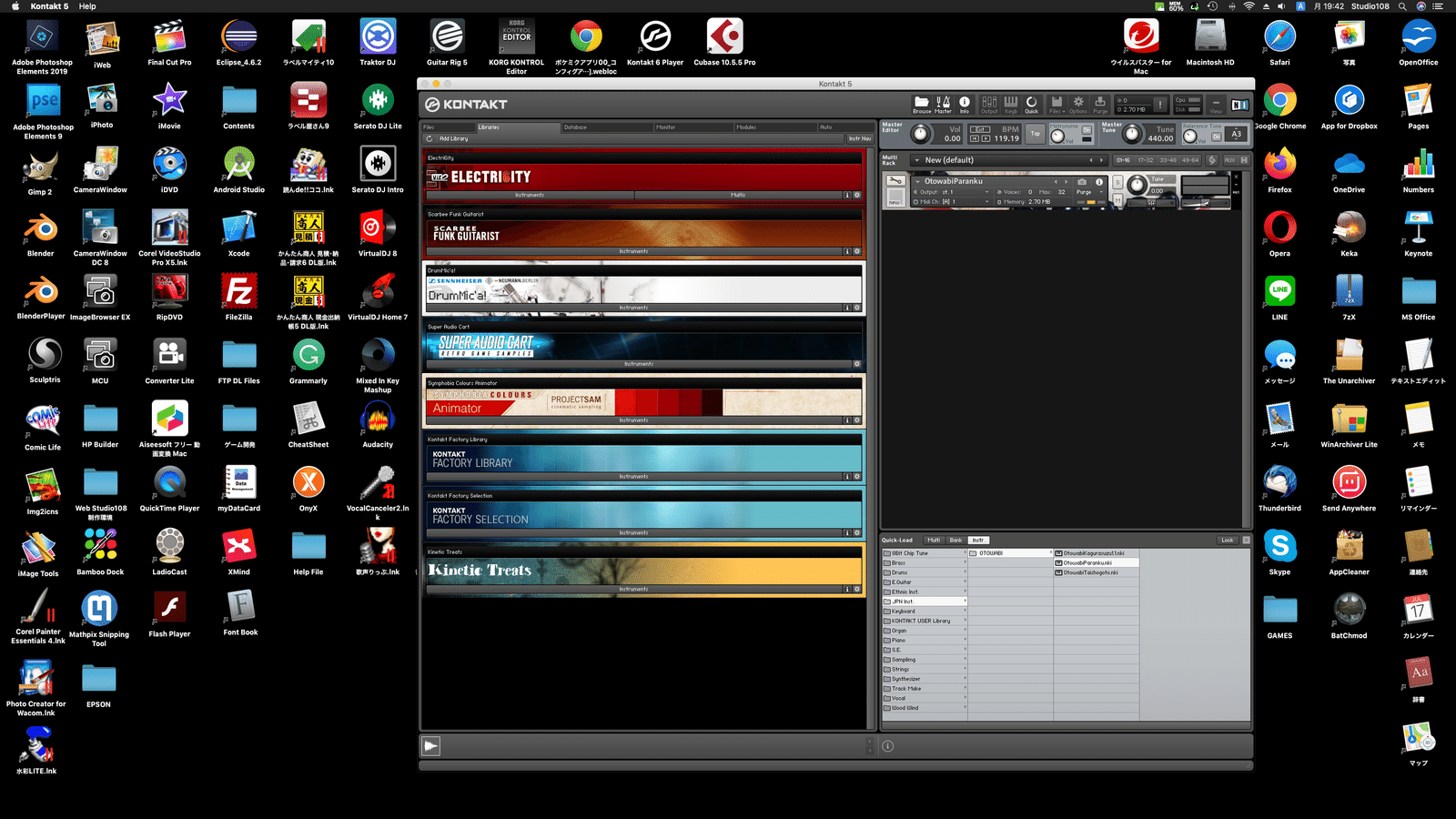
Task: Open the Options gear in Kontakt header
Action: (x=1078, y=106)
